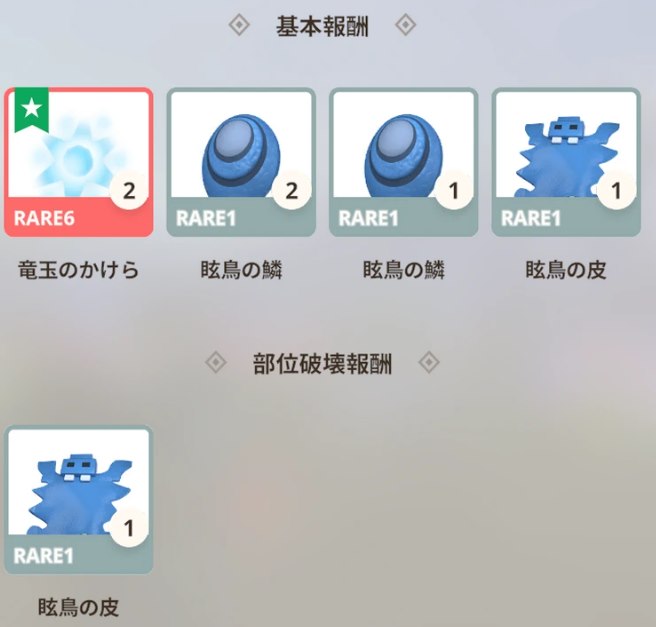Viewport: 656px width, 627px height.
Task: Click quantity badge 1 on part-break 眩鳥の皮
Action: 129,528
